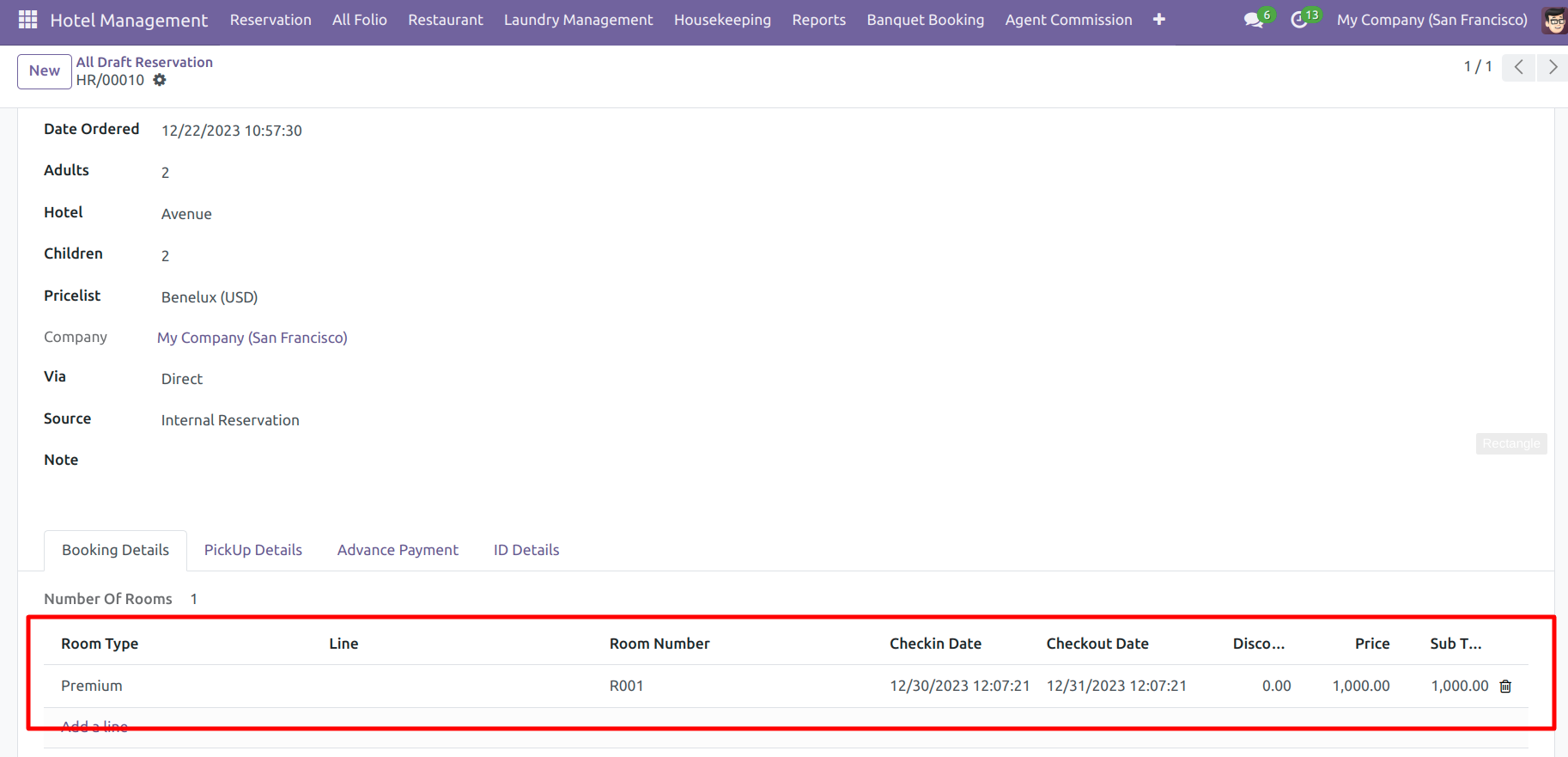
Task: Open the activities clock icon
Action: click(1299, 20)
